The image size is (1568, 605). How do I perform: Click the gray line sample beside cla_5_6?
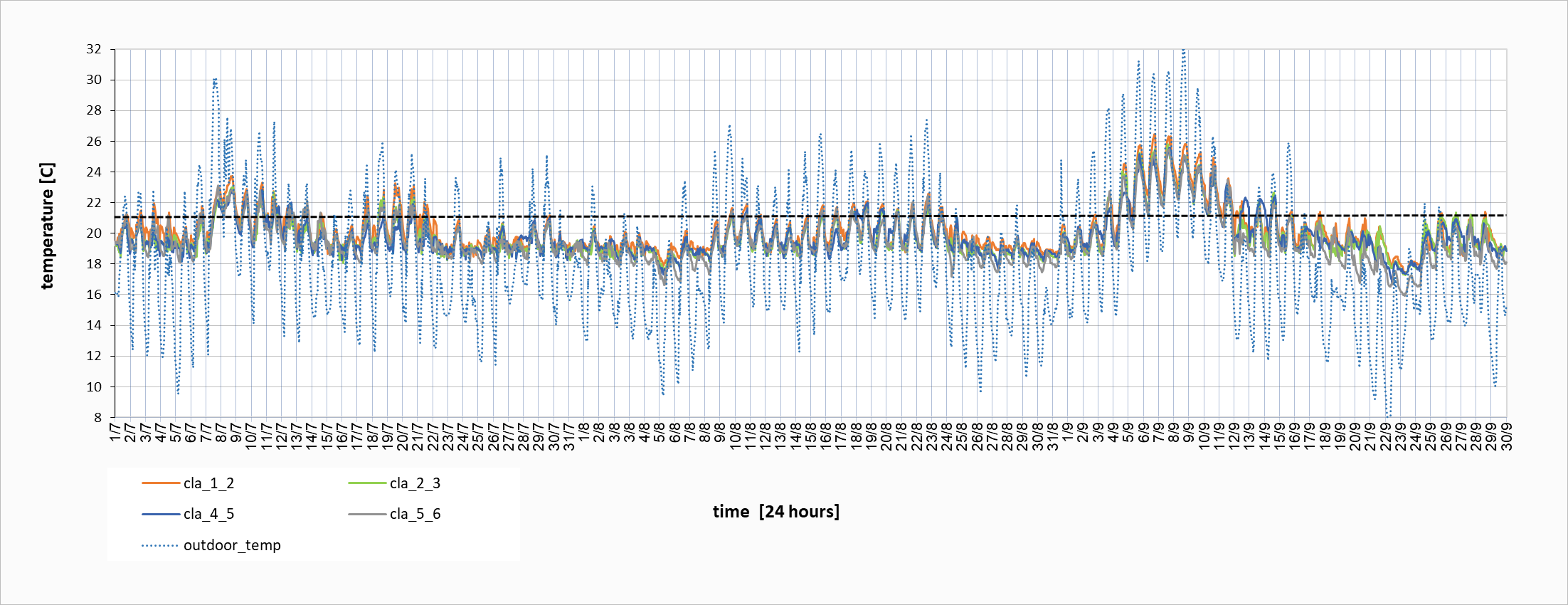click(366, 514)
